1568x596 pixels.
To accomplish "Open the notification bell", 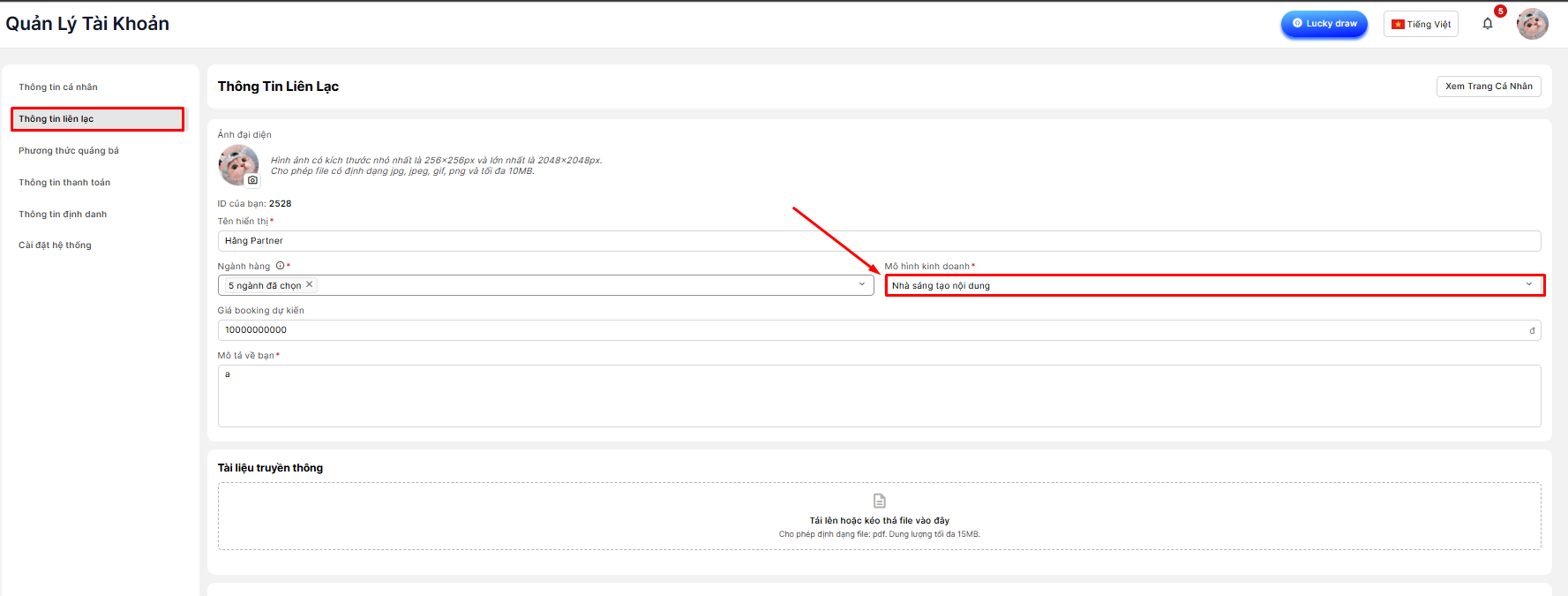I will point(1488,24).
